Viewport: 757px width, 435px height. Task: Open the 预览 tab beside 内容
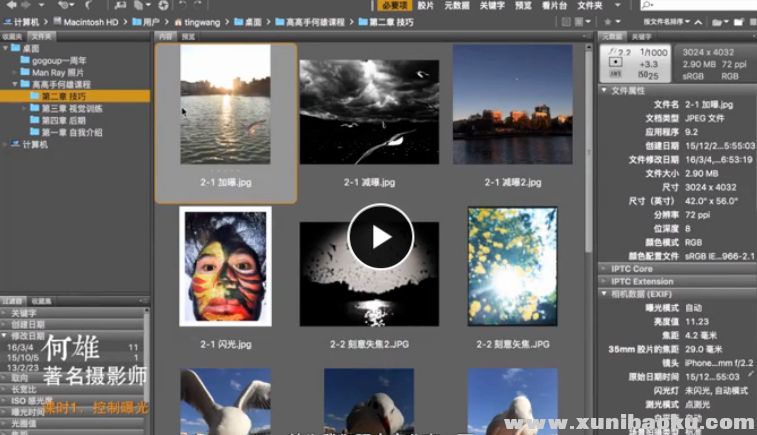(188, 35)
